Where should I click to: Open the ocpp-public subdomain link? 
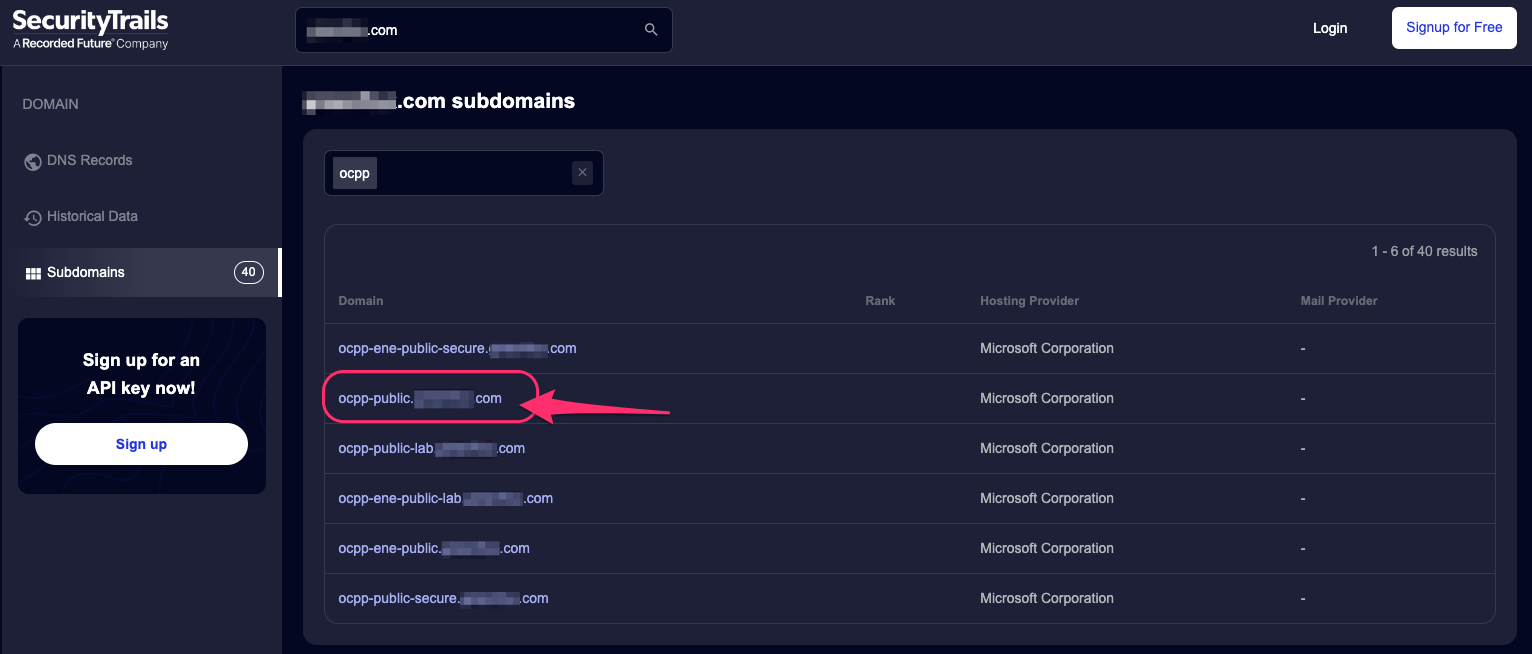click(x=420, y=398)
